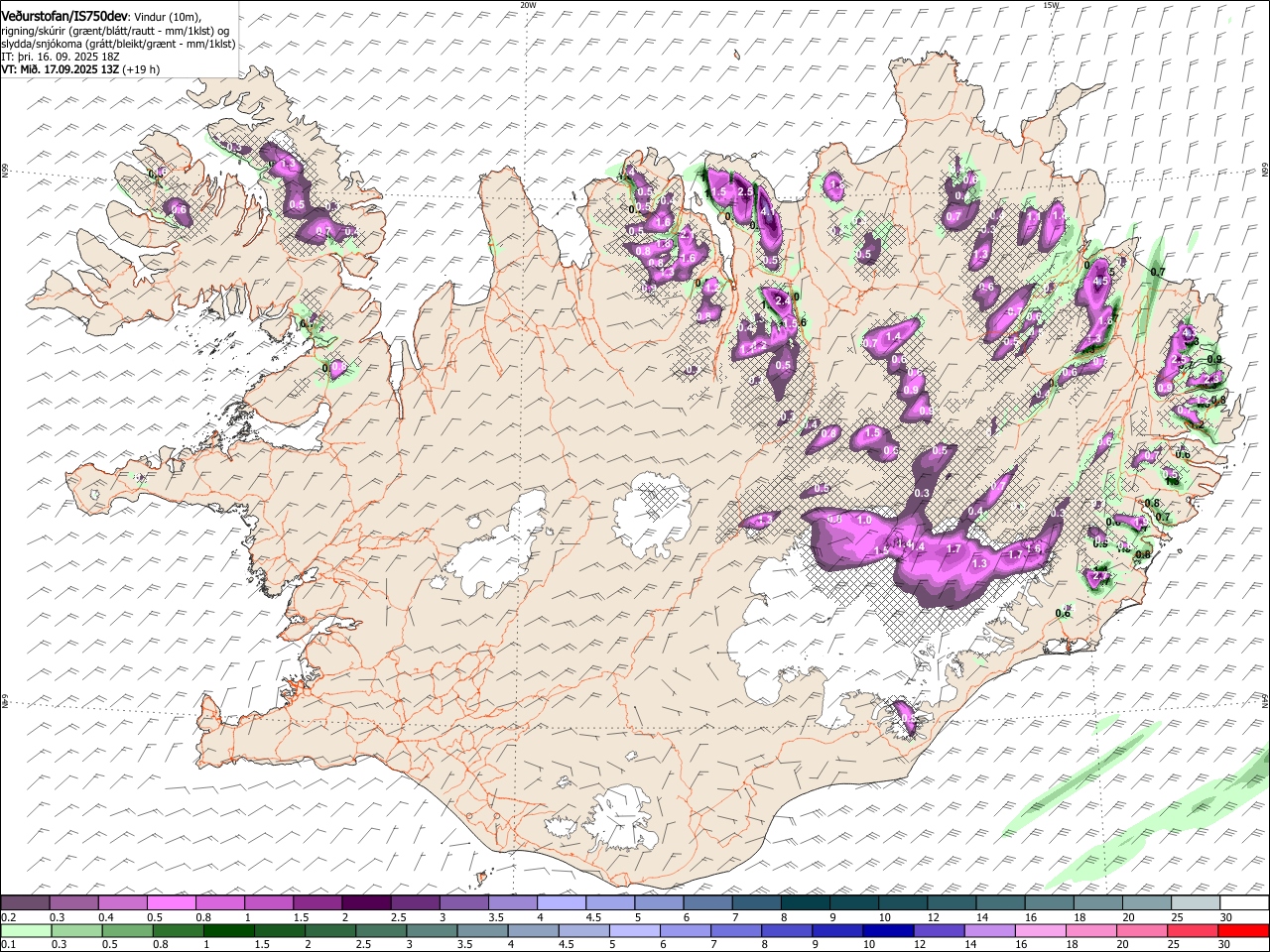1270x952 pixels.
Task: Click the white Mýrdalsjökull glacier near south coast
Action: click(622, 818)
